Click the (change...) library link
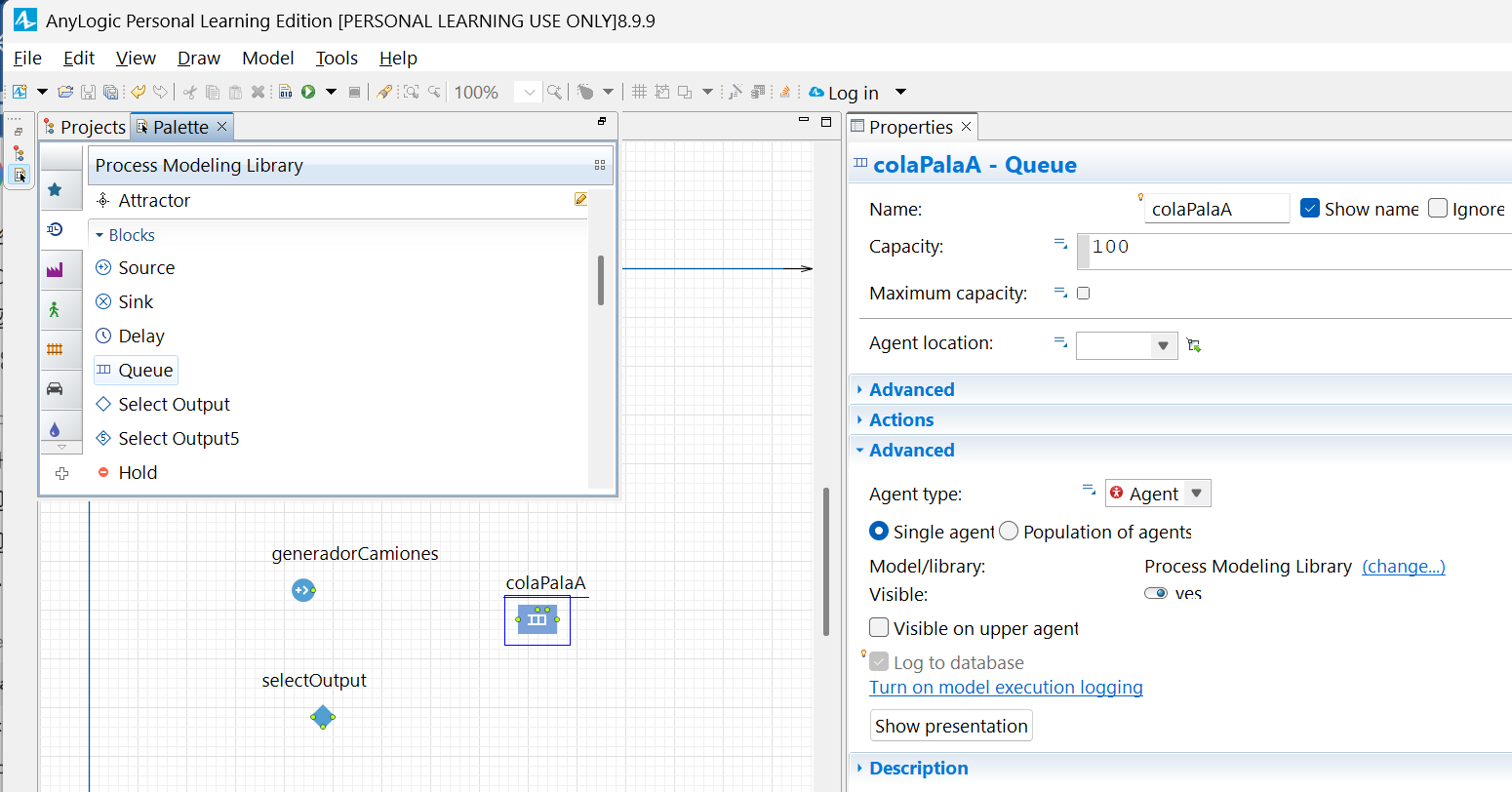Image resolution: width=1512 pixels, height=792 pixels. tap(1404, 566)
